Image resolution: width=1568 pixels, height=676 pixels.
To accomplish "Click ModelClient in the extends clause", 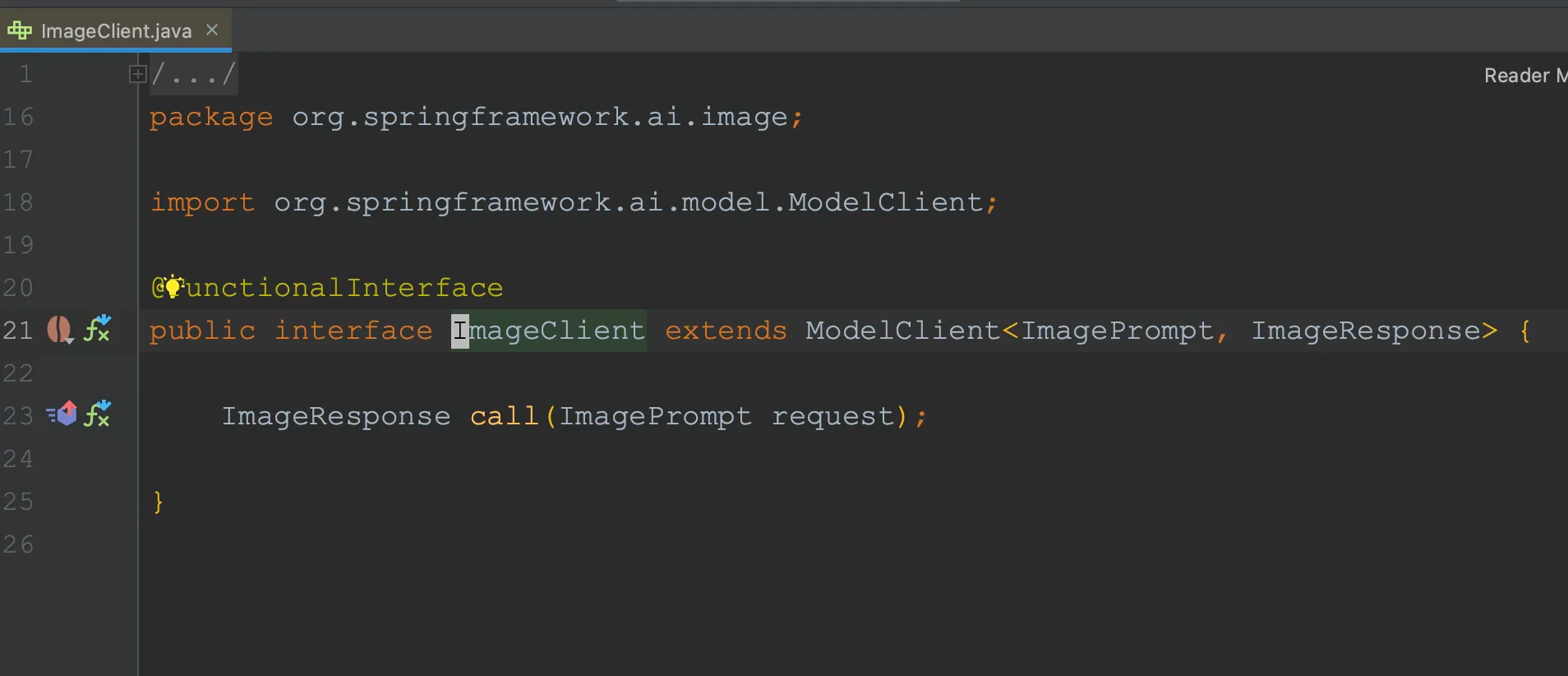I will pyautogui.click(x=902, y=331).
